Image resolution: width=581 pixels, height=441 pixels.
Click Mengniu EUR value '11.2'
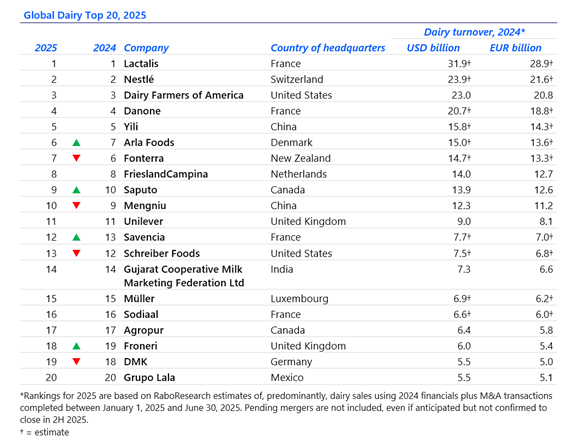coord(543,206)
